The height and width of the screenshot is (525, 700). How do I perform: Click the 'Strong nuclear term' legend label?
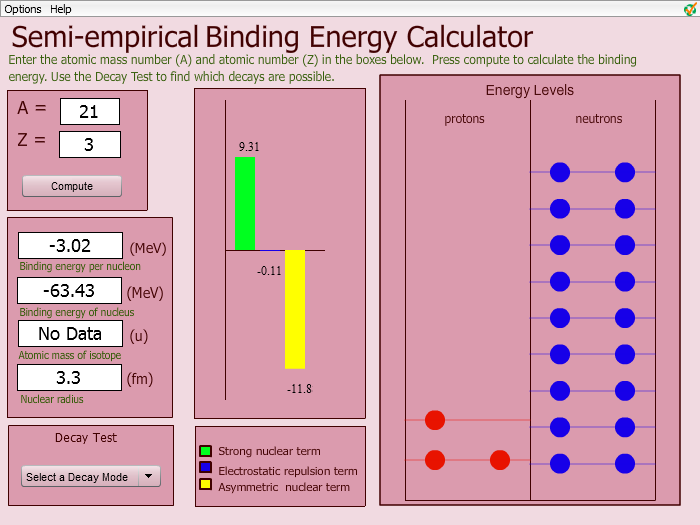(269, 451)
